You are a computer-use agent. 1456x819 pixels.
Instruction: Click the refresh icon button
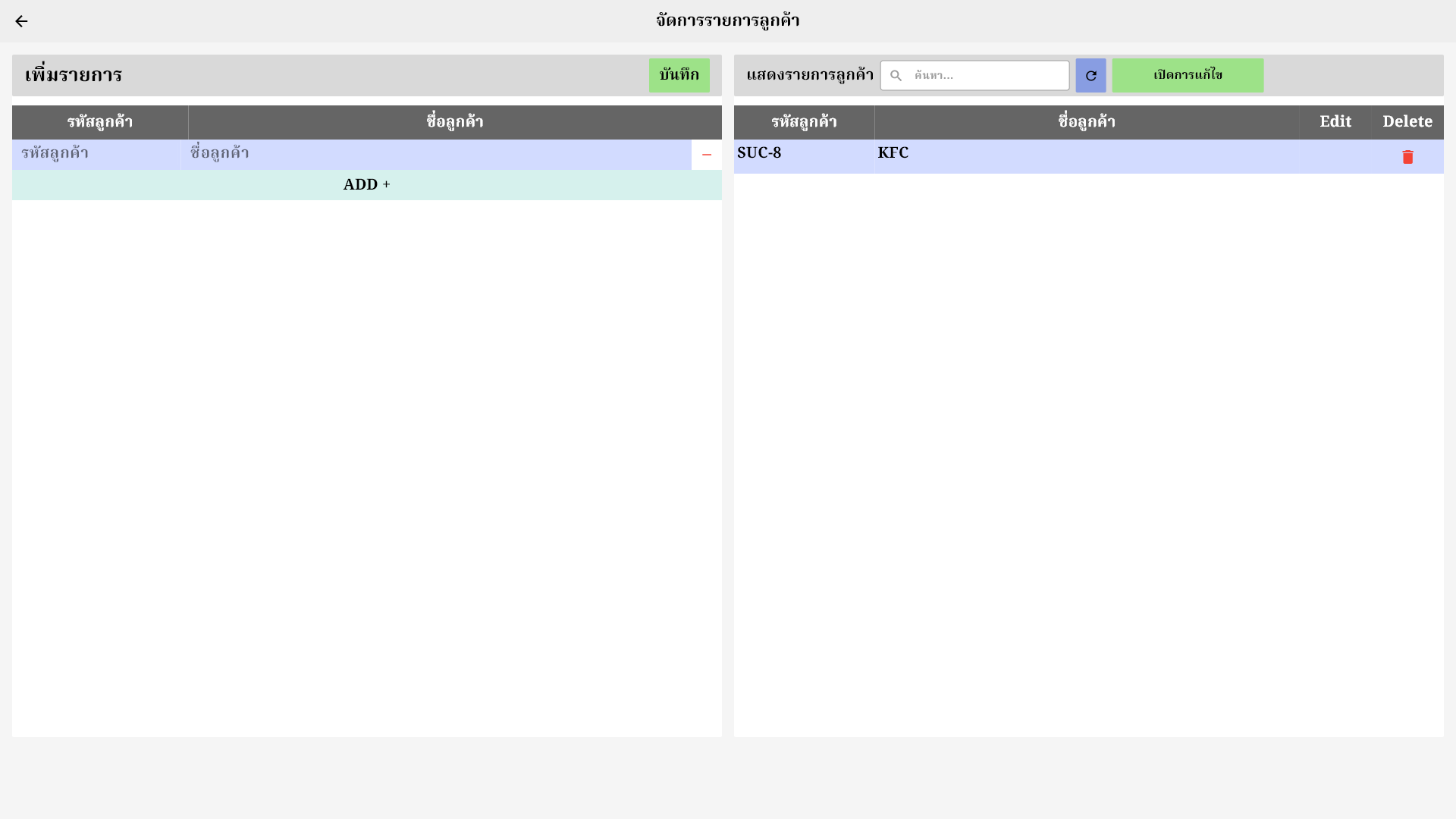pos(1090,76)
